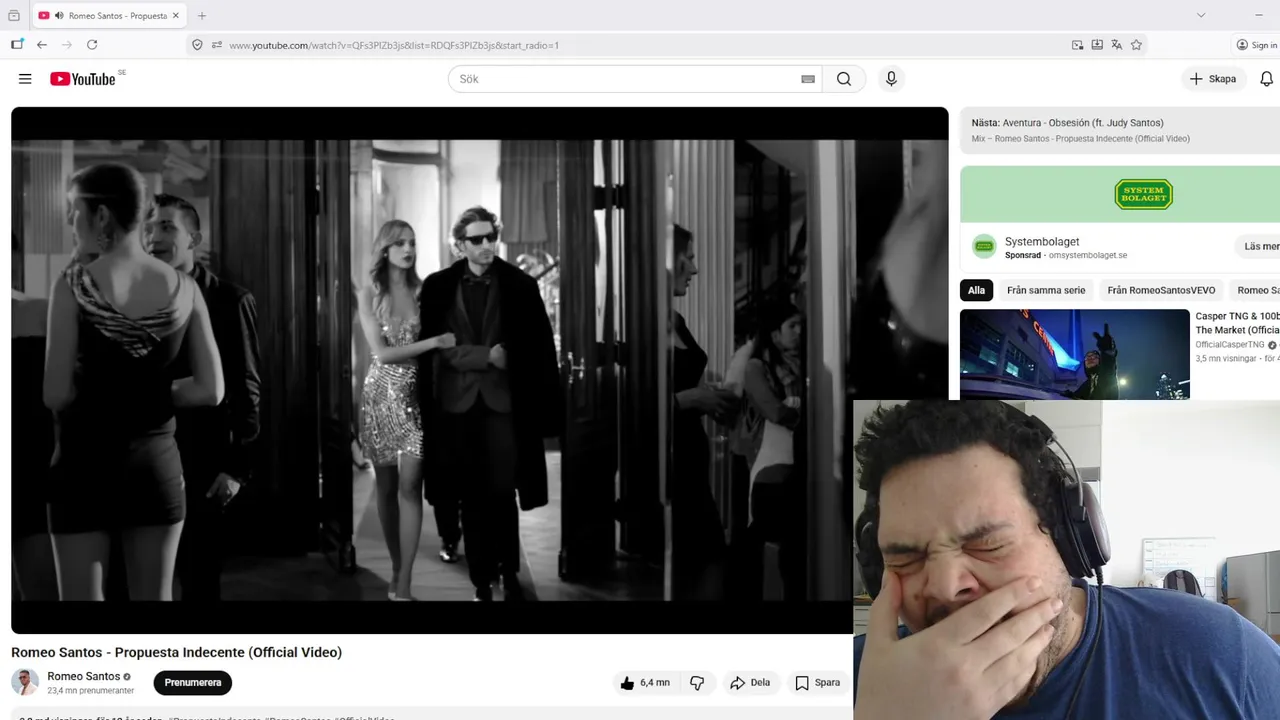Image resolution: width=1280 pixels, height=720 pixels.
Task: Open the Romeo Santos channel avatar
Action: point(25,682)
